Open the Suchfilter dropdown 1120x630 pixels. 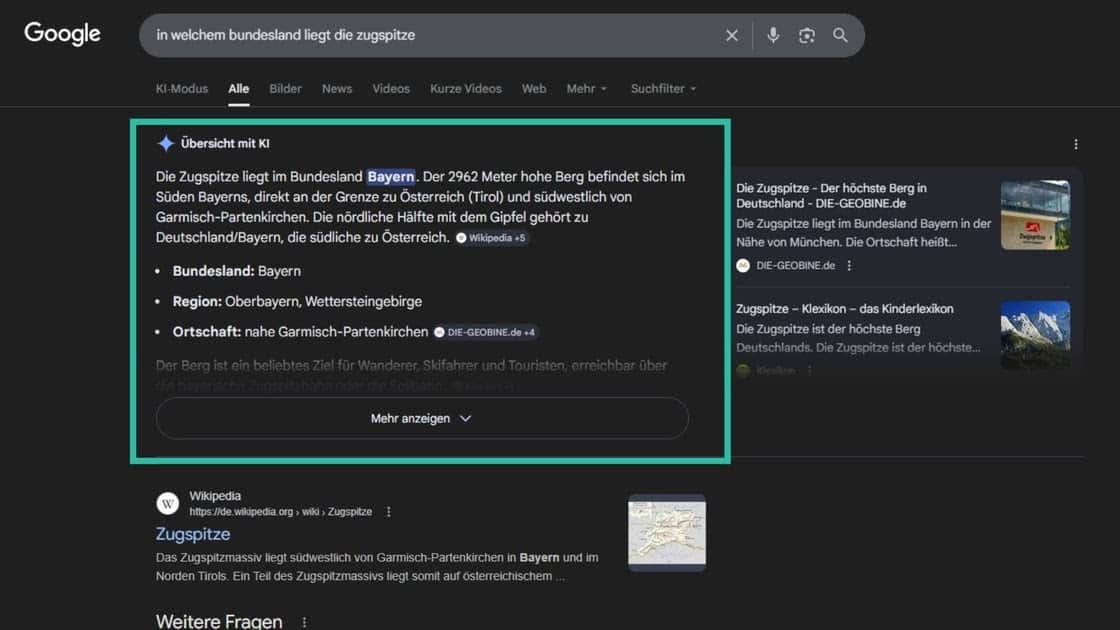click(662, 88)
